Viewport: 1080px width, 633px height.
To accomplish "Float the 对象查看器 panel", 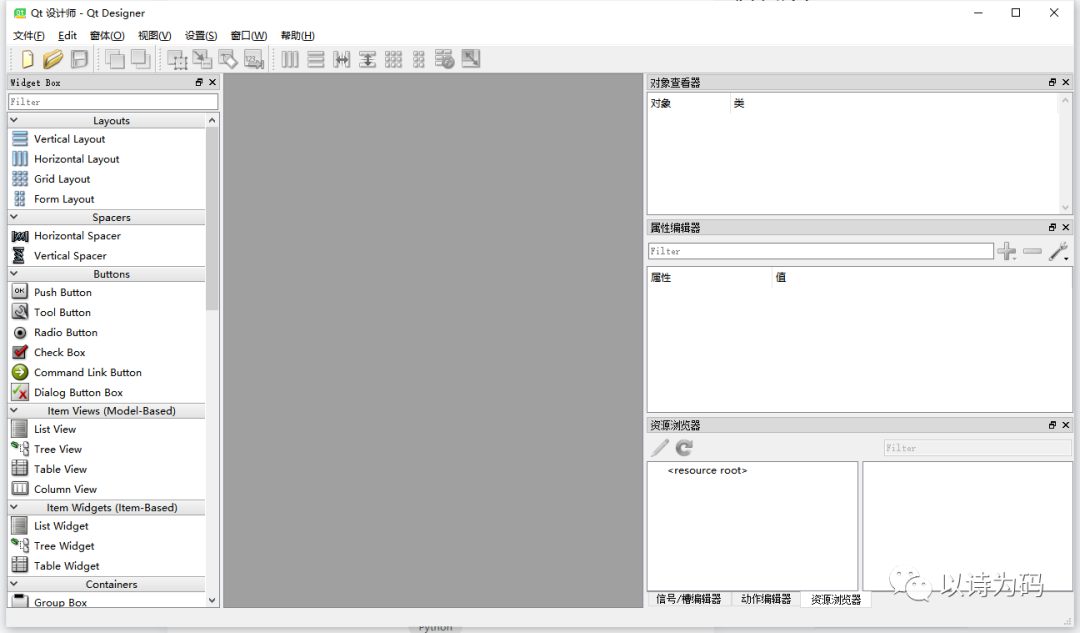I will (x=1052, y=82).
